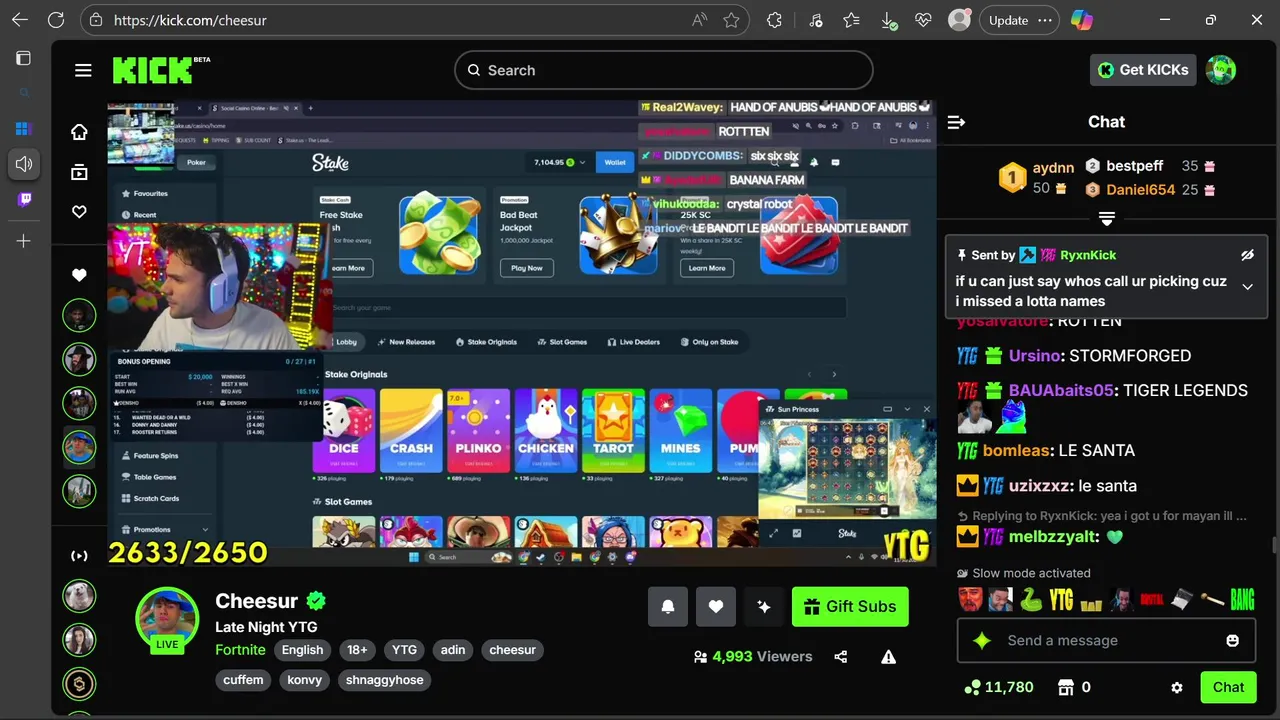
Task: Send message with Chat button
Action: pos(1228,687)
